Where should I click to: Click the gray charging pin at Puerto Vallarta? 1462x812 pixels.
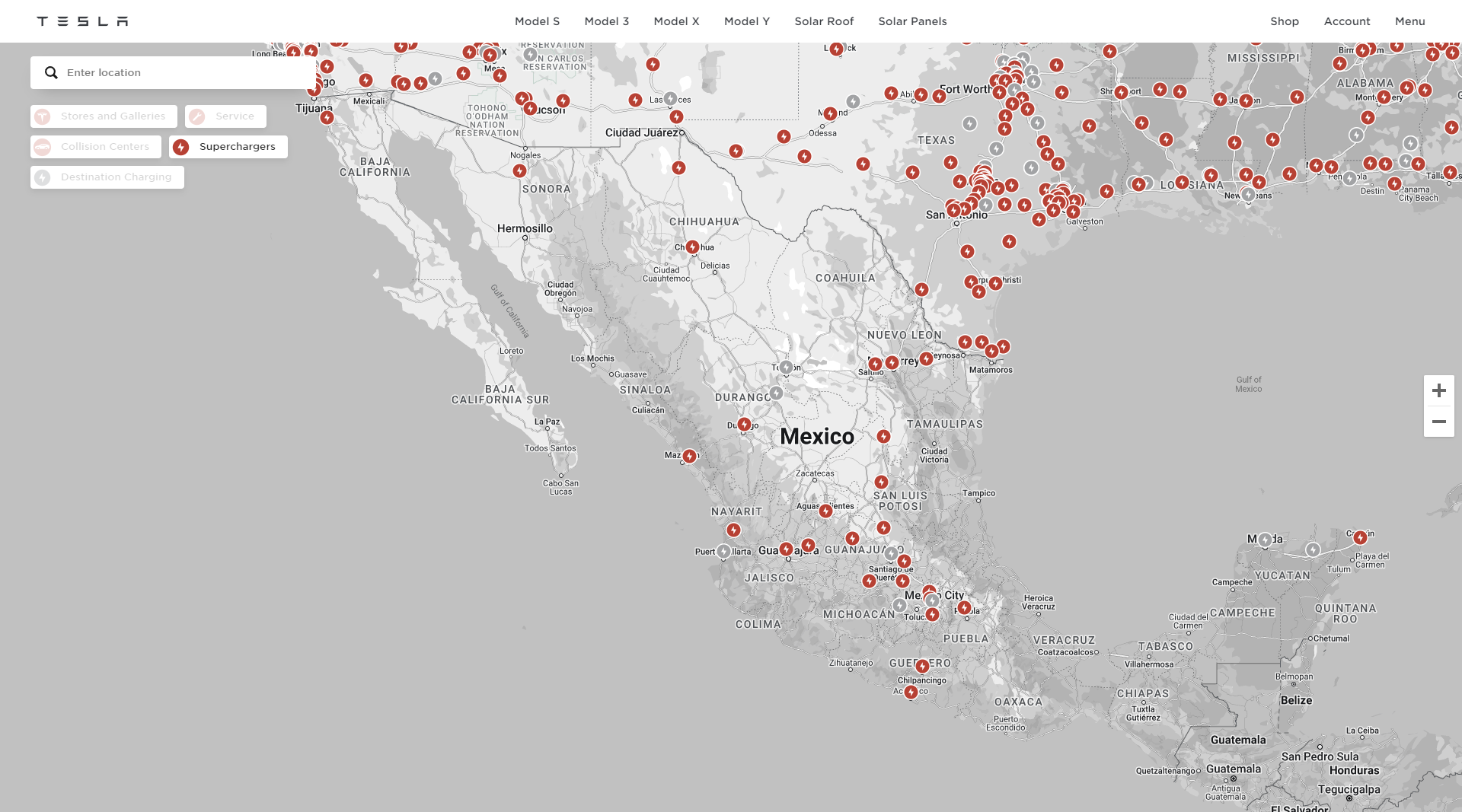coord(723,552)
